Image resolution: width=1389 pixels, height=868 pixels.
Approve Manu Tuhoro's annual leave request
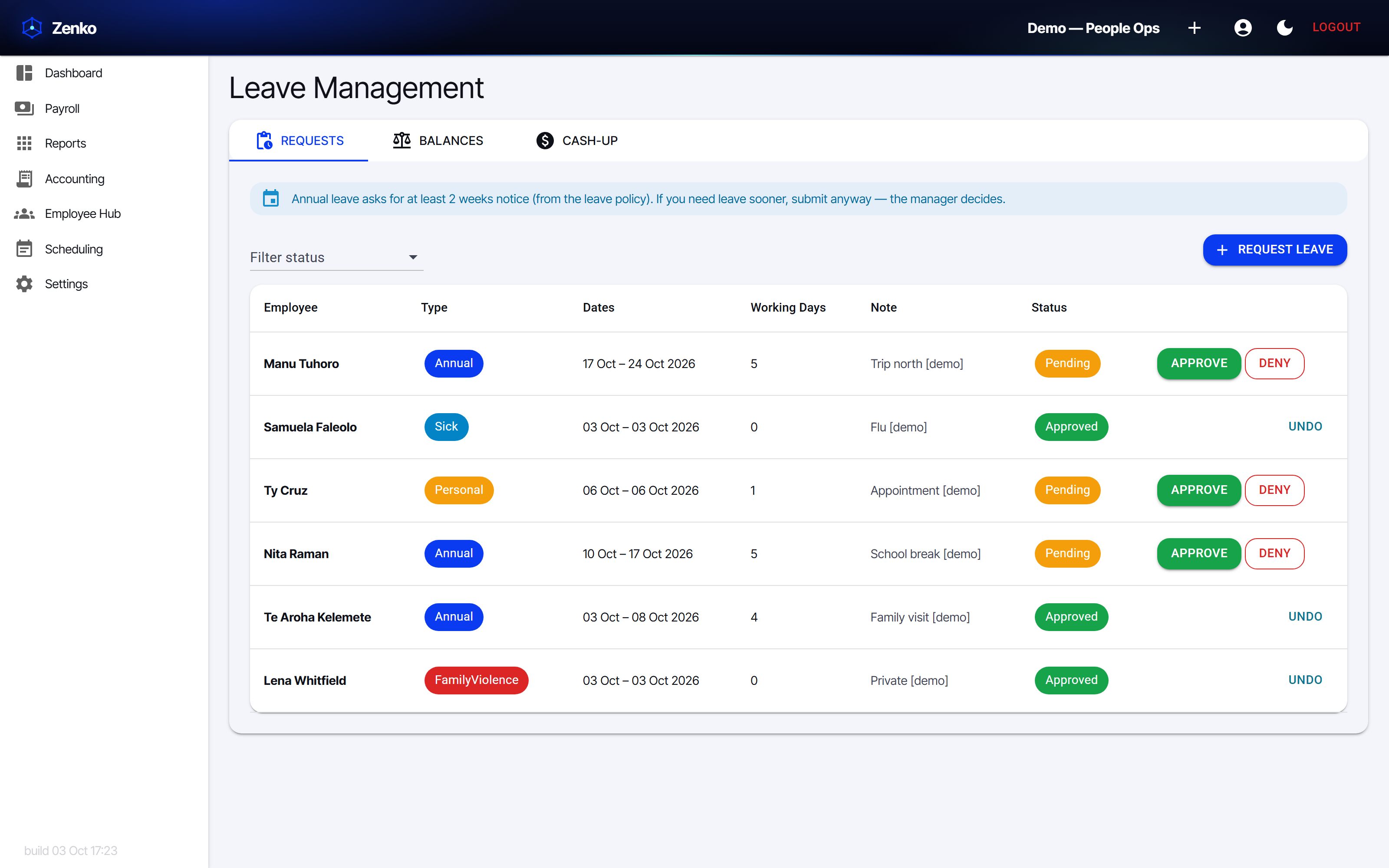(1199, 363)
